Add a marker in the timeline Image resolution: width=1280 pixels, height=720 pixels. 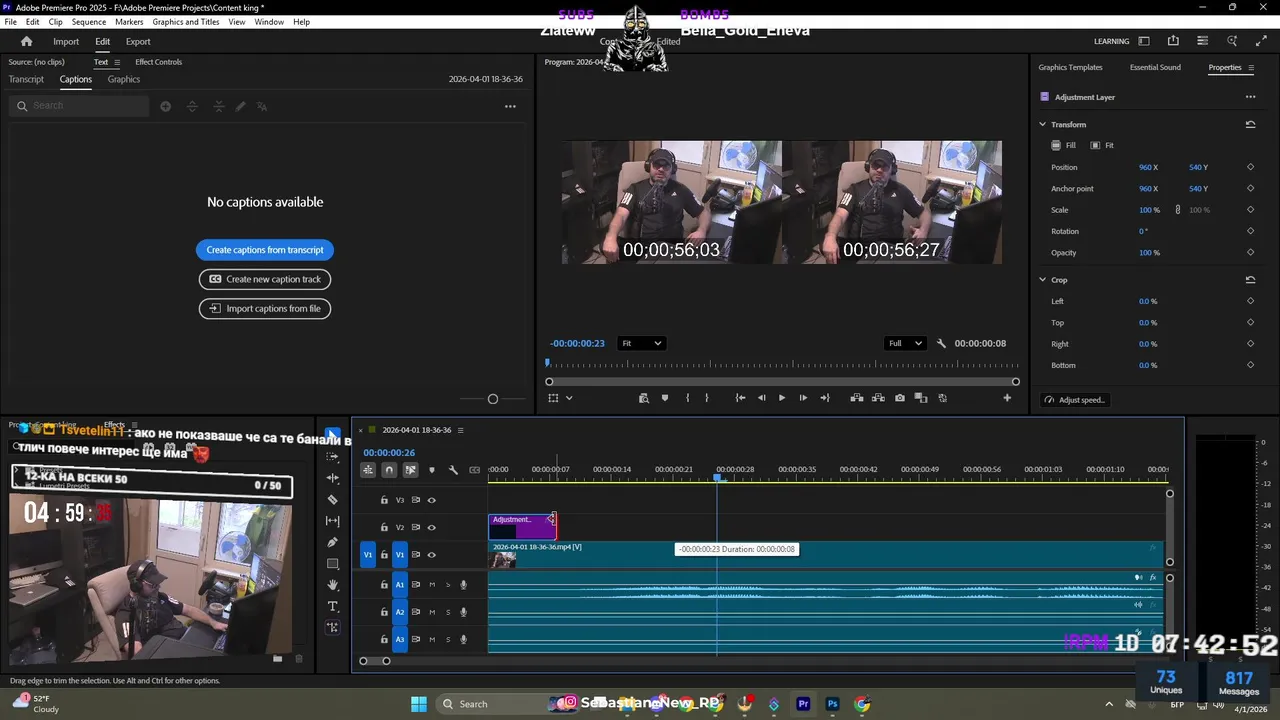coord(432,470)
